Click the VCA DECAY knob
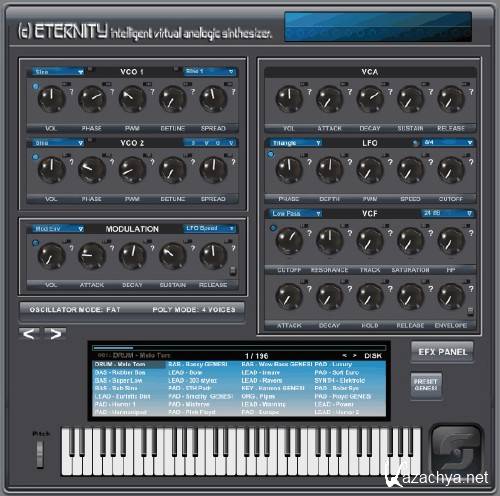This screenshot has height=496, width=500. (370, 99)
